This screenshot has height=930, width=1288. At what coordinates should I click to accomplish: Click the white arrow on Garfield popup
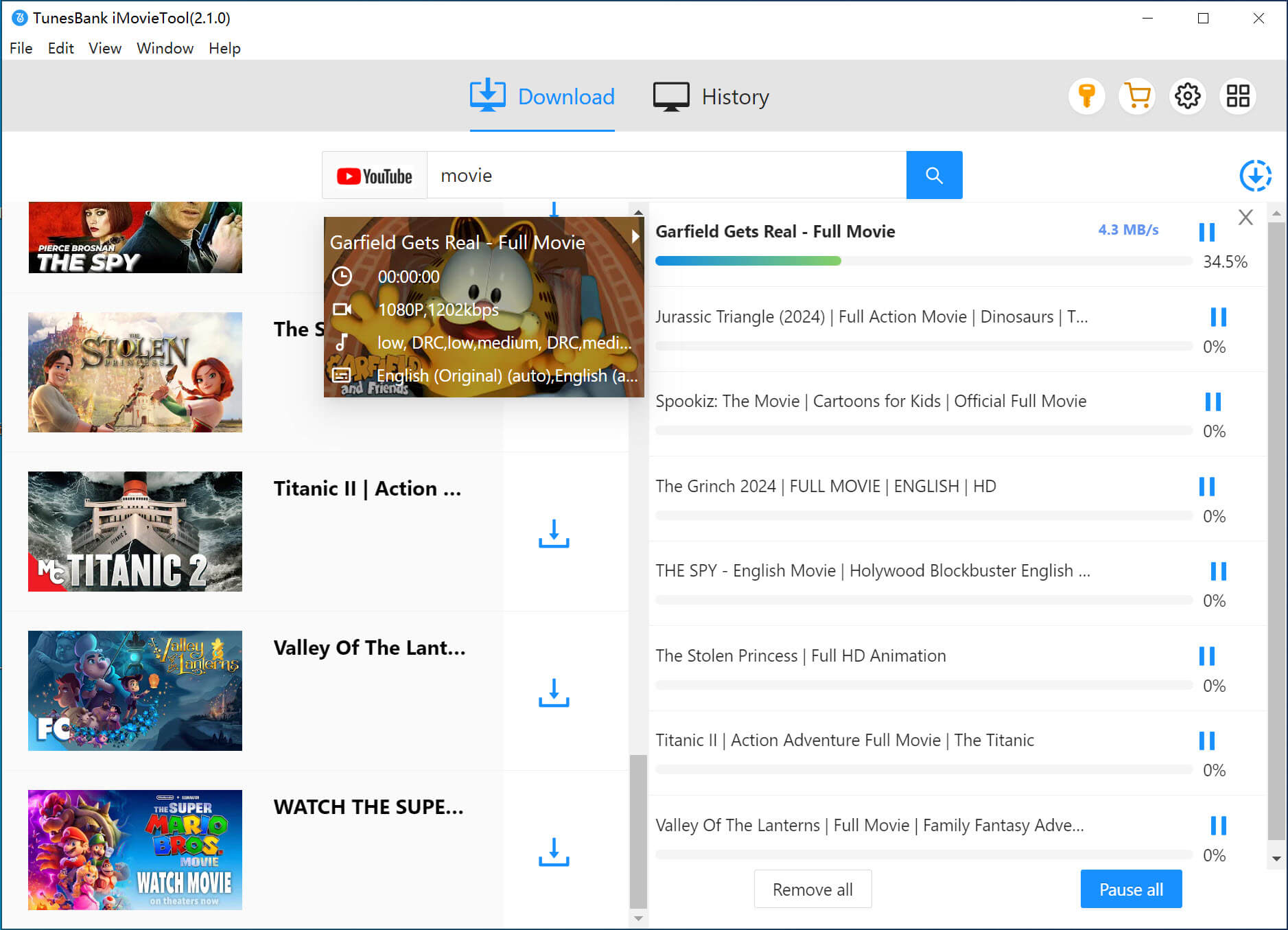pos(635,236)
